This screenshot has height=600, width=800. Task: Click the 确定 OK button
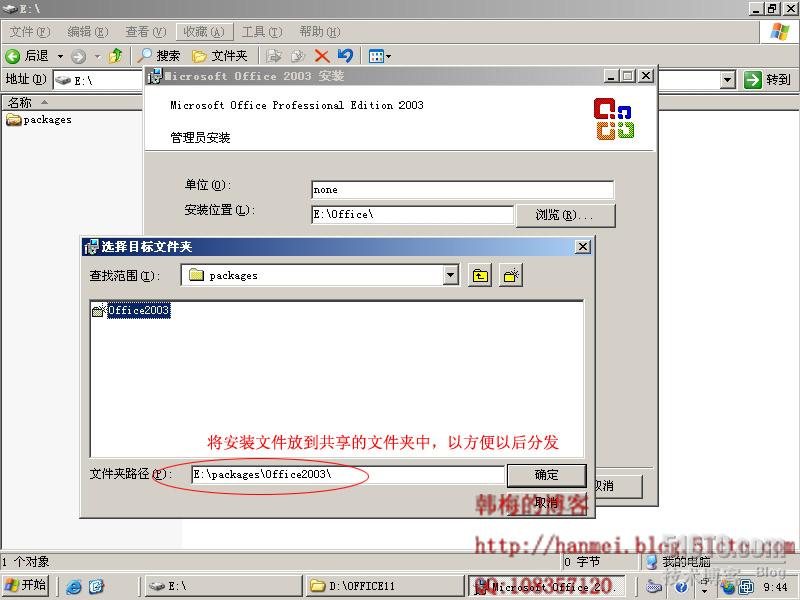(x=546, y=475)
